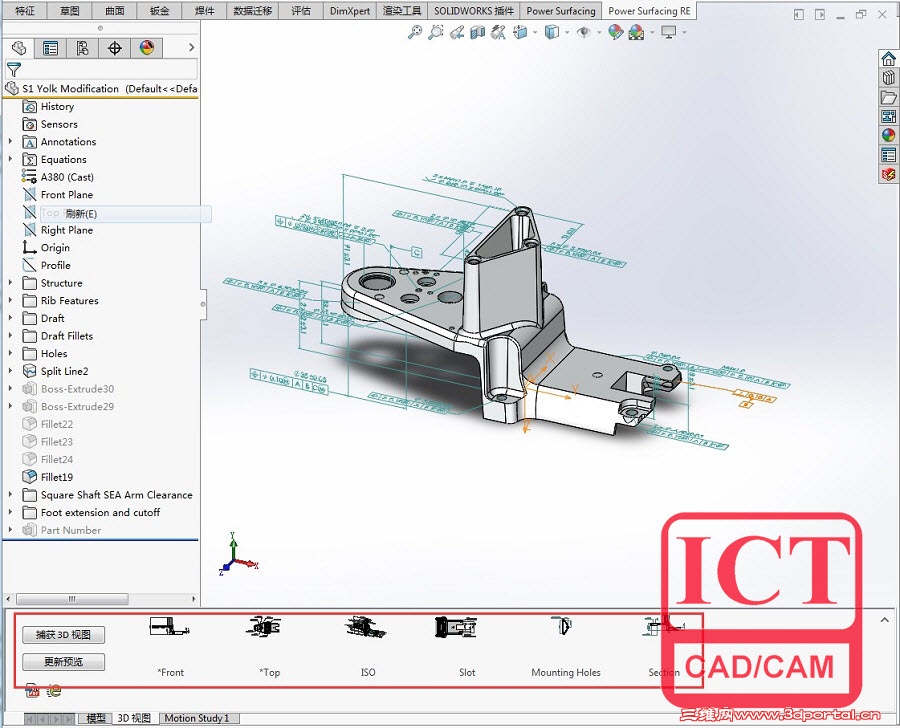Show more manager tabs with the chevron
Screen dimensions: 900x728
coord(192,48)
